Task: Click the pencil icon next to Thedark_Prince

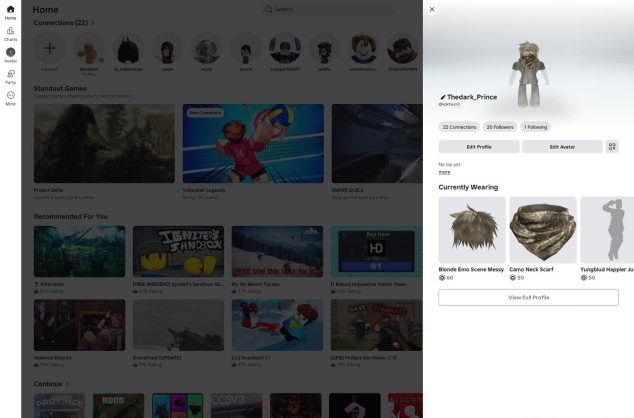Action: (x=442, y=98)
